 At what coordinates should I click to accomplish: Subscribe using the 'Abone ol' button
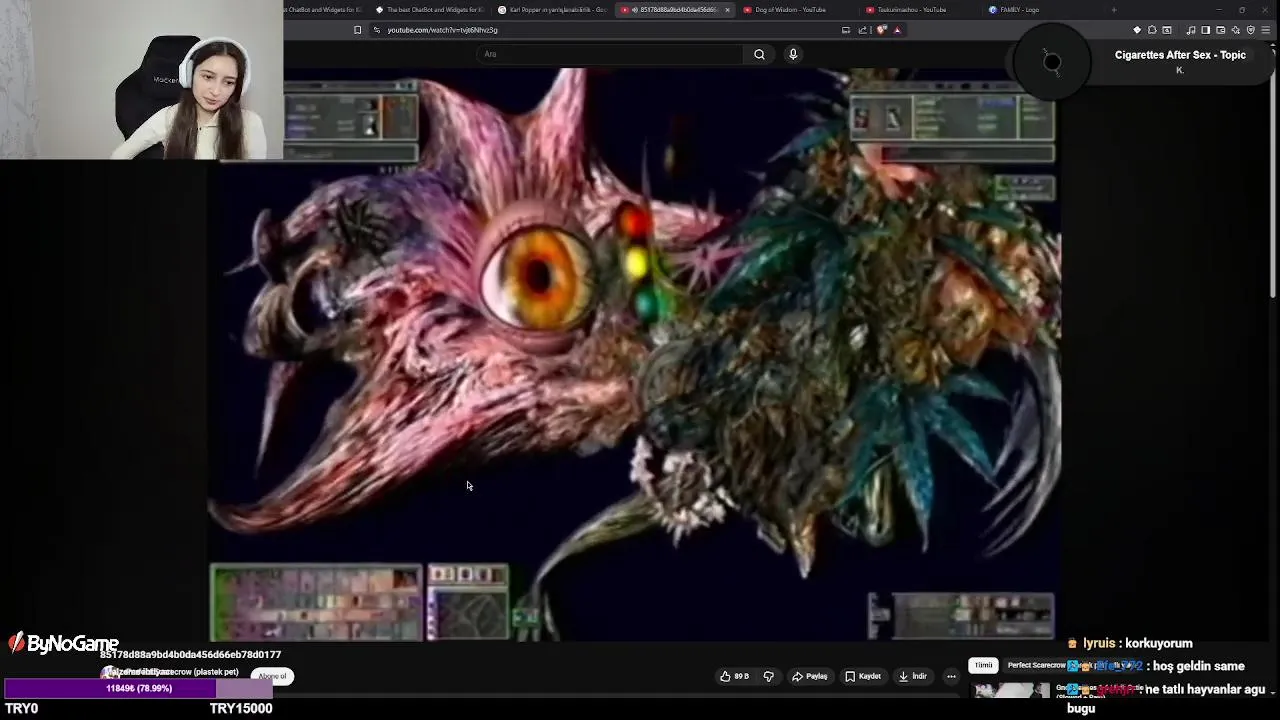click(272, 676)
